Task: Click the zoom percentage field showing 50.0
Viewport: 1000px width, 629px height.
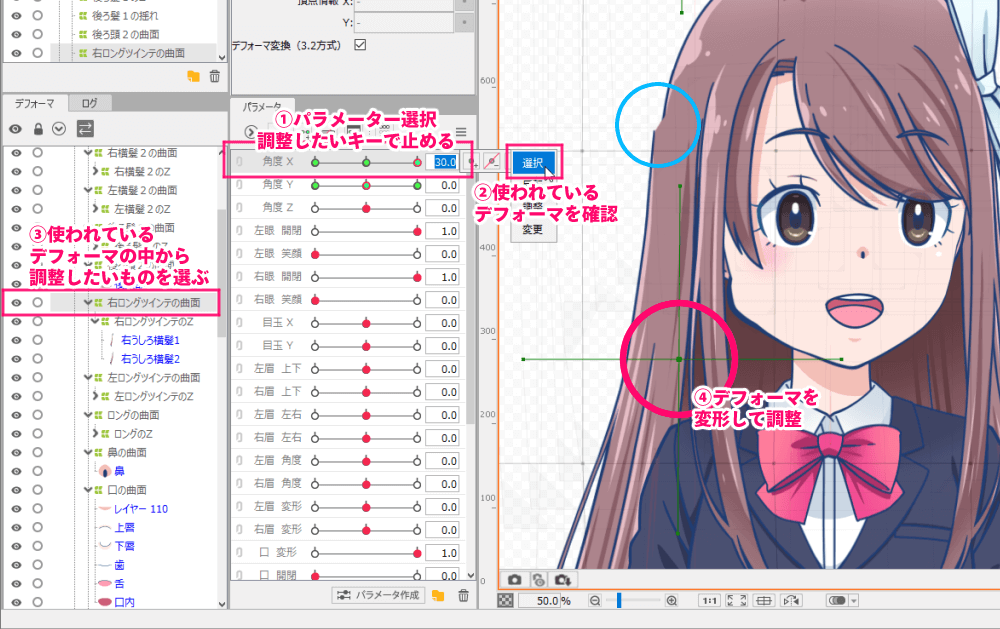Action: [x=539, y=600]
